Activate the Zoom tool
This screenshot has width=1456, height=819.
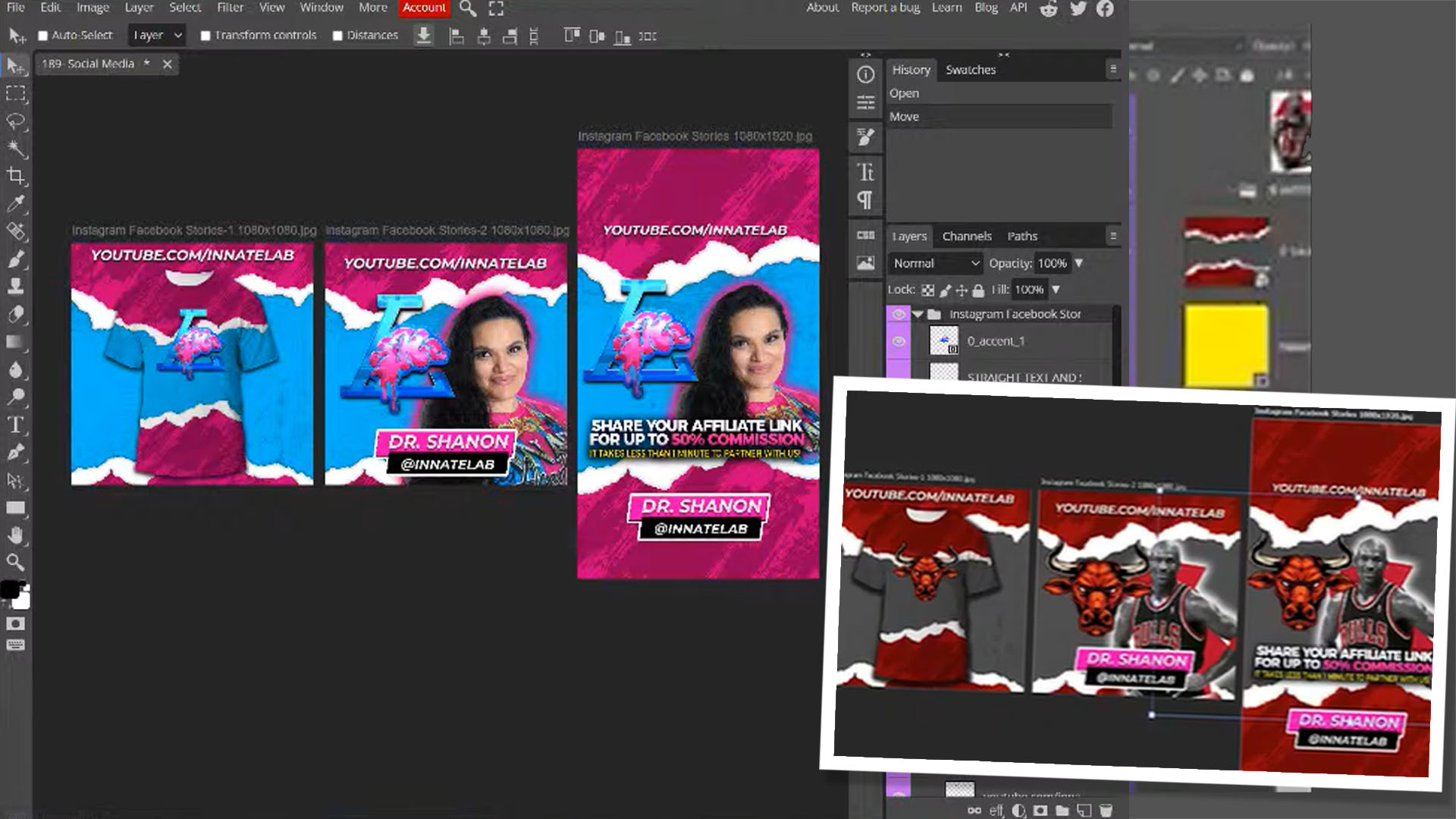coord(16,562)
